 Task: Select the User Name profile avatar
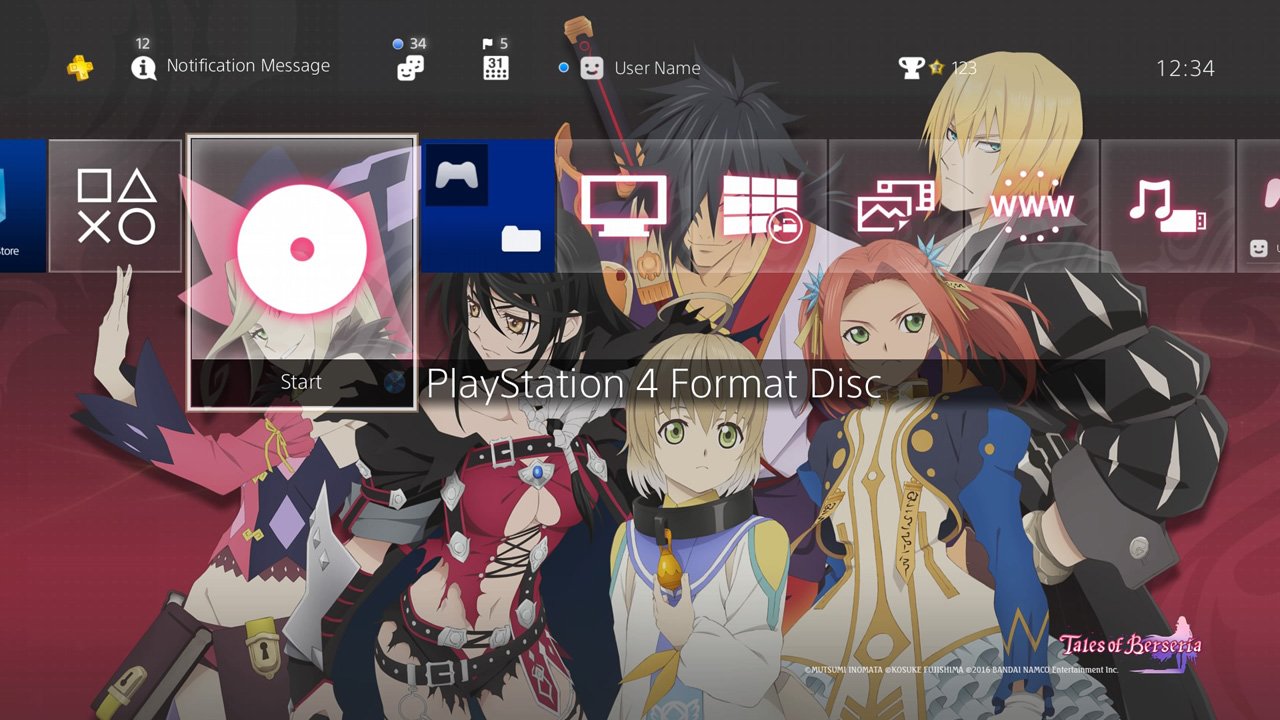click(x=592, y=68)
